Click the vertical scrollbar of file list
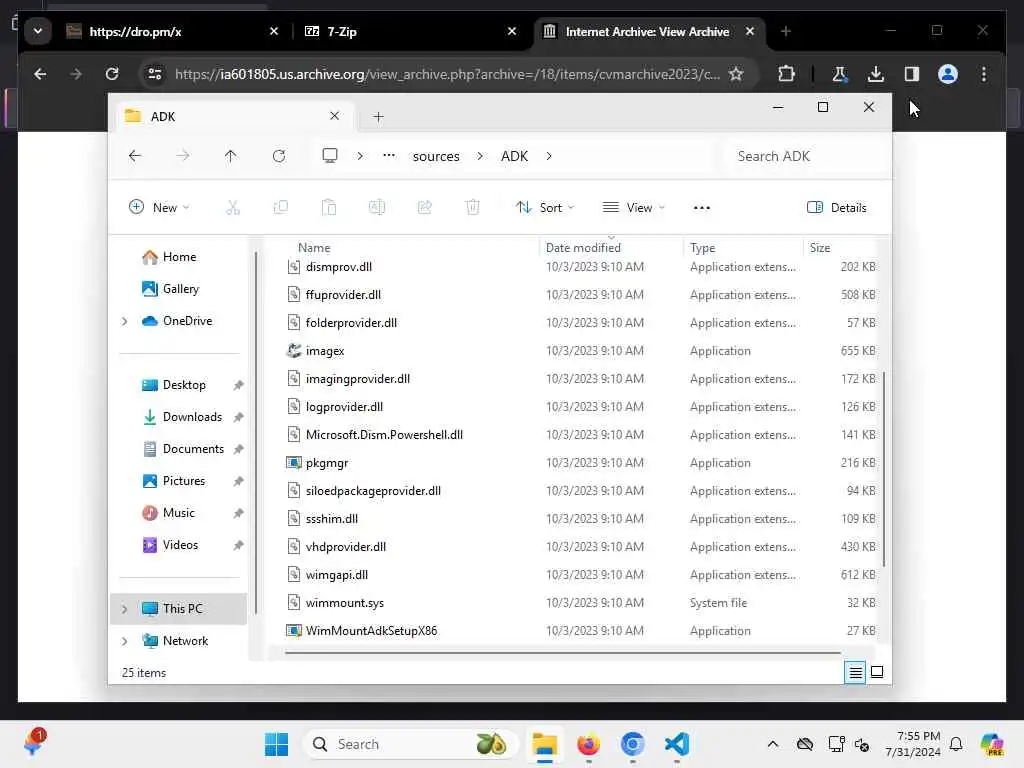The width and height of the screenshot is (1024, 768). (884, 469)
